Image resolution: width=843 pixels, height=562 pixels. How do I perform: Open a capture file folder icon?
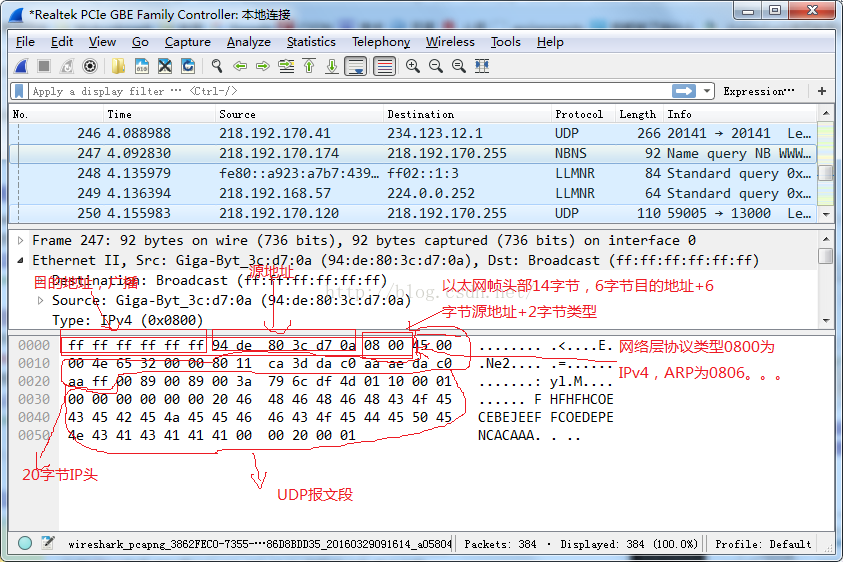tap(118, 66)
